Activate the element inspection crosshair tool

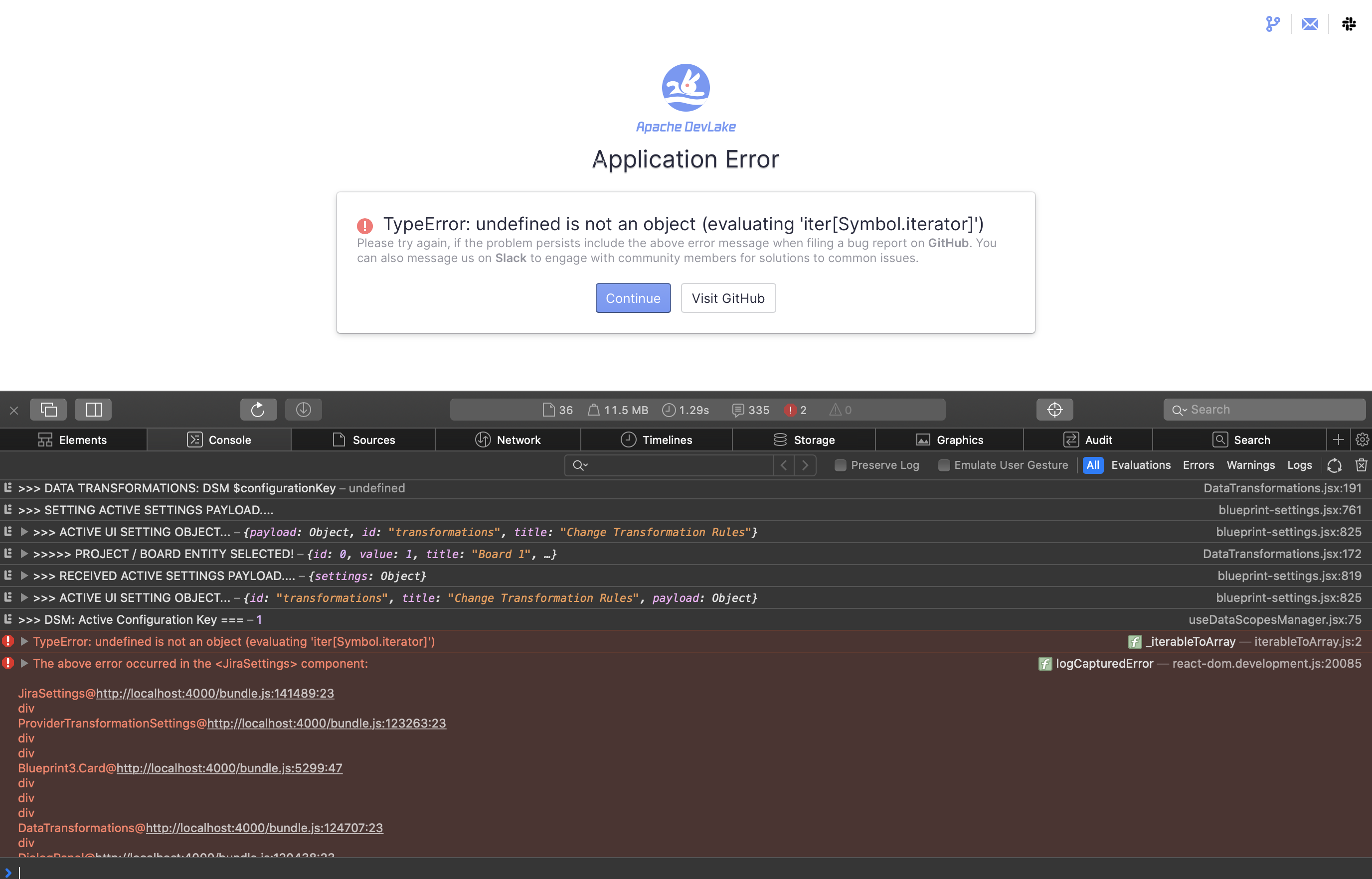tap(1054, 409)
